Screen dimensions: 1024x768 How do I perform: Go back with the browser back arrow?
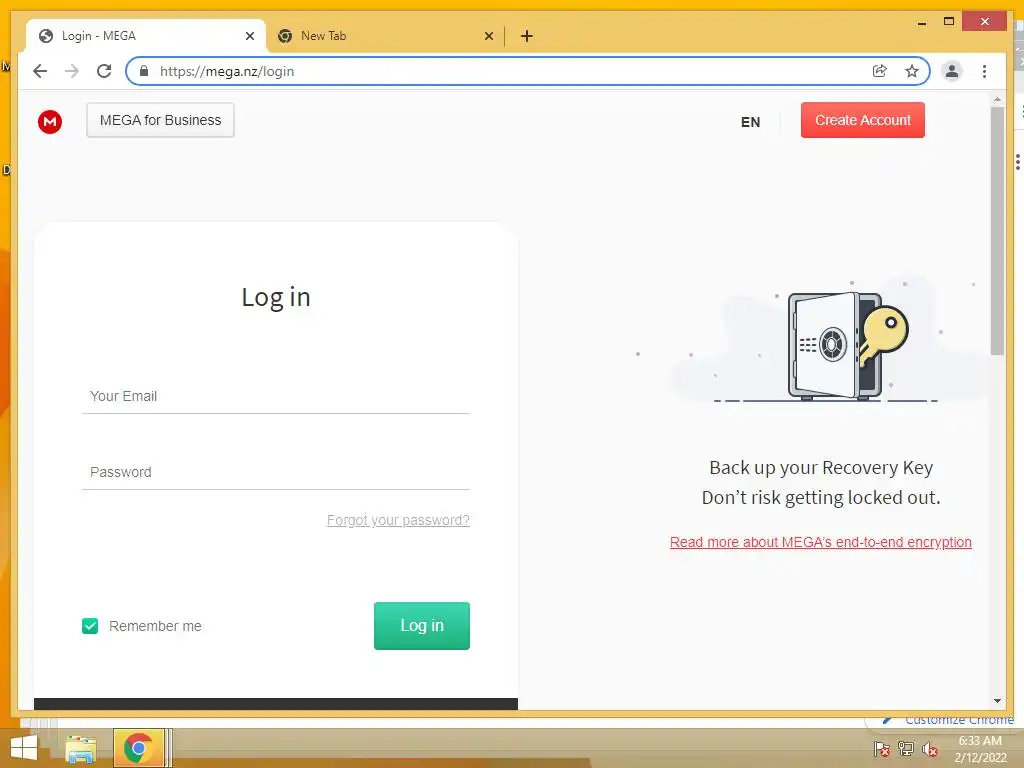pyautogui.click(x=40, y=71)
